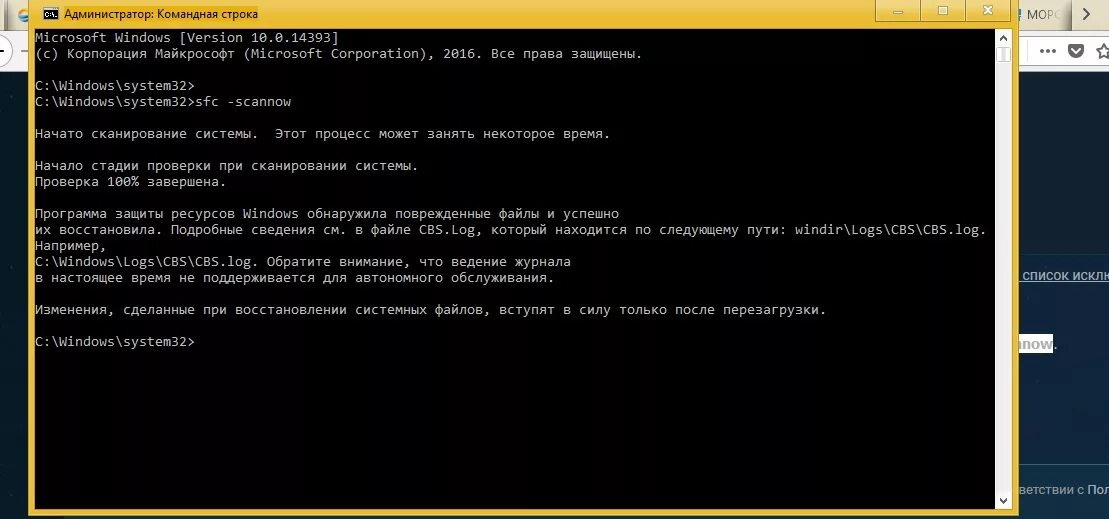Bookmark the page with the star icon
This screenshot has width=1109, height=519.
pos(1103,51)
